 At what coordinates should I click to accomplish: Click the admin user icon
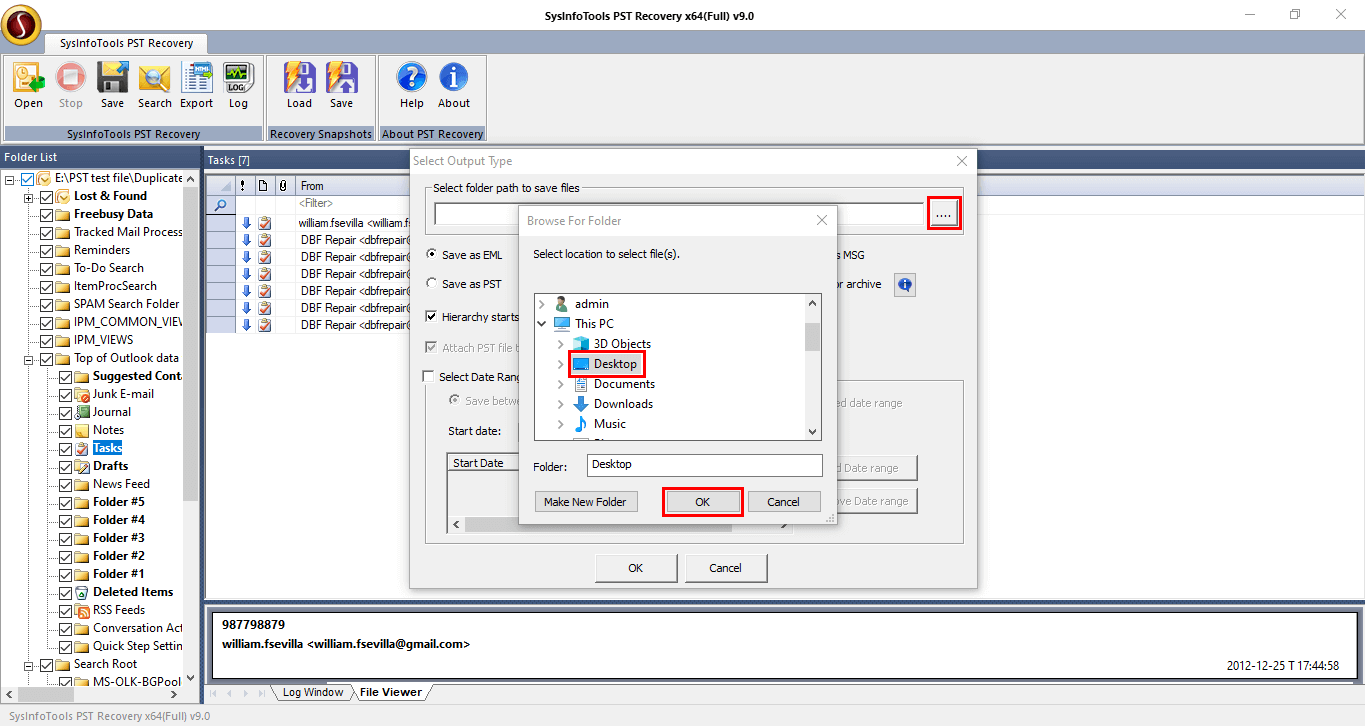click(x=562, y=304)
